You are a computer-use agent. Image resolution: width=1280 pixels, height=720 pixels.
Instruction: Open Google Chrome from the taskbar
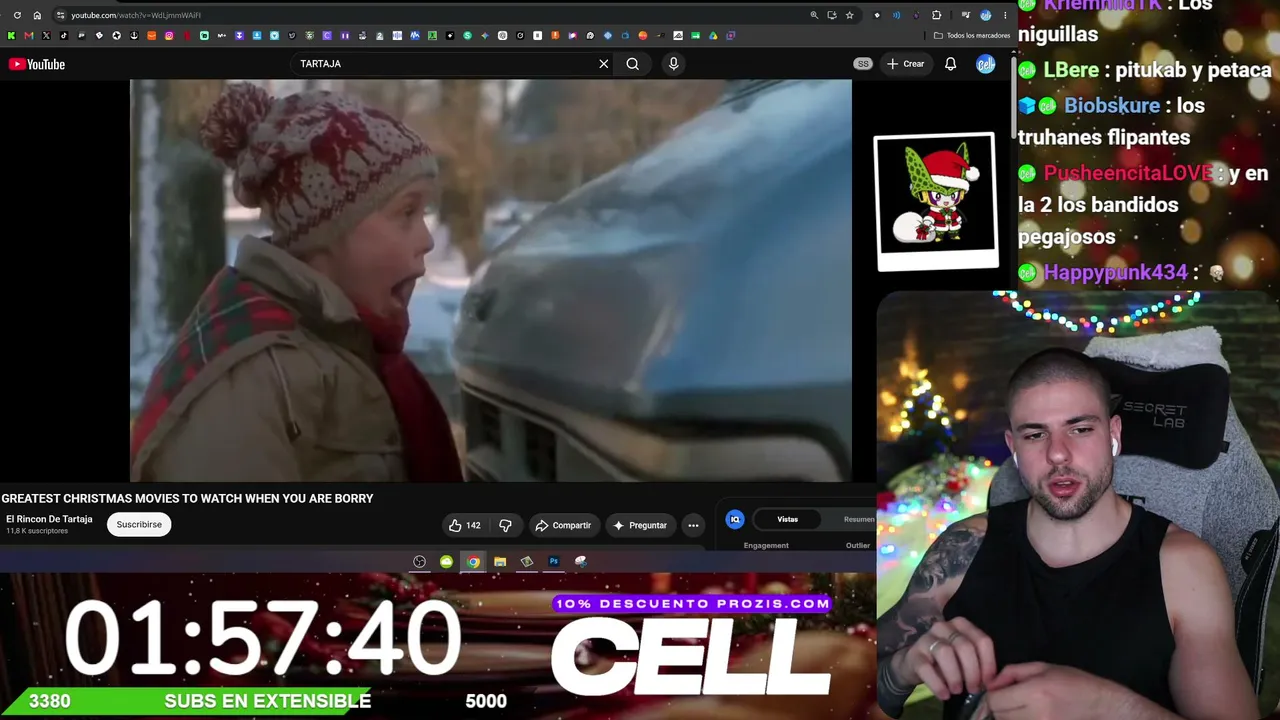click(473, 562)
